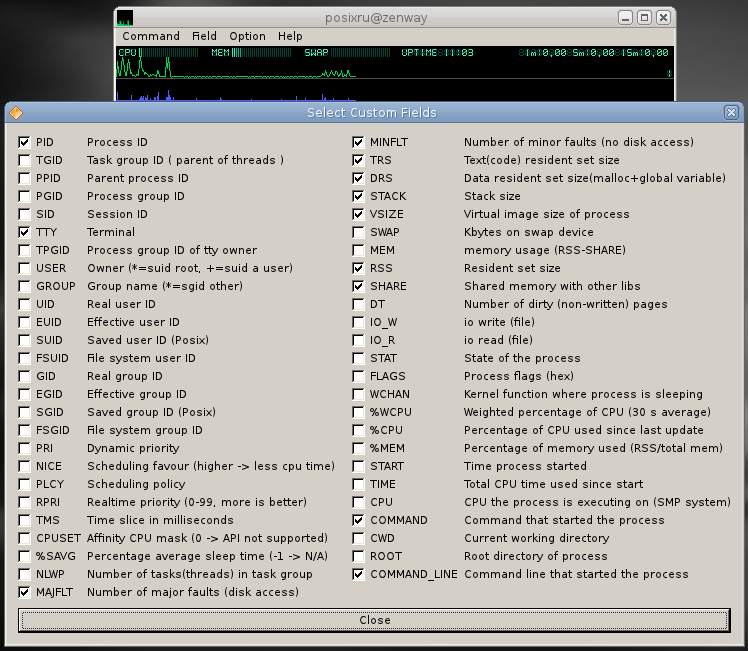
Task: Uncheck the COMMAND_LINE checkbox
Action: pos(358,574)
